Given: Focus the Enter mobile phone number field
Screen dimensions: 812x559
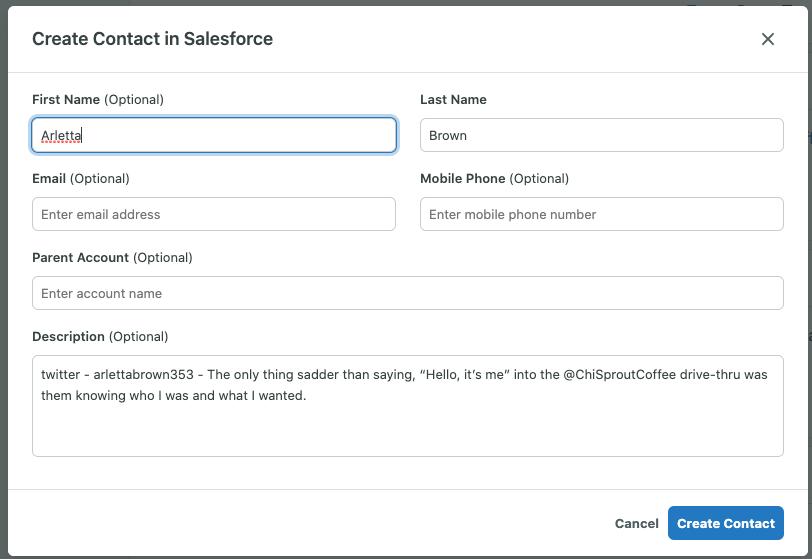Looking at the screenshot, I should click(x=601, y=214).
